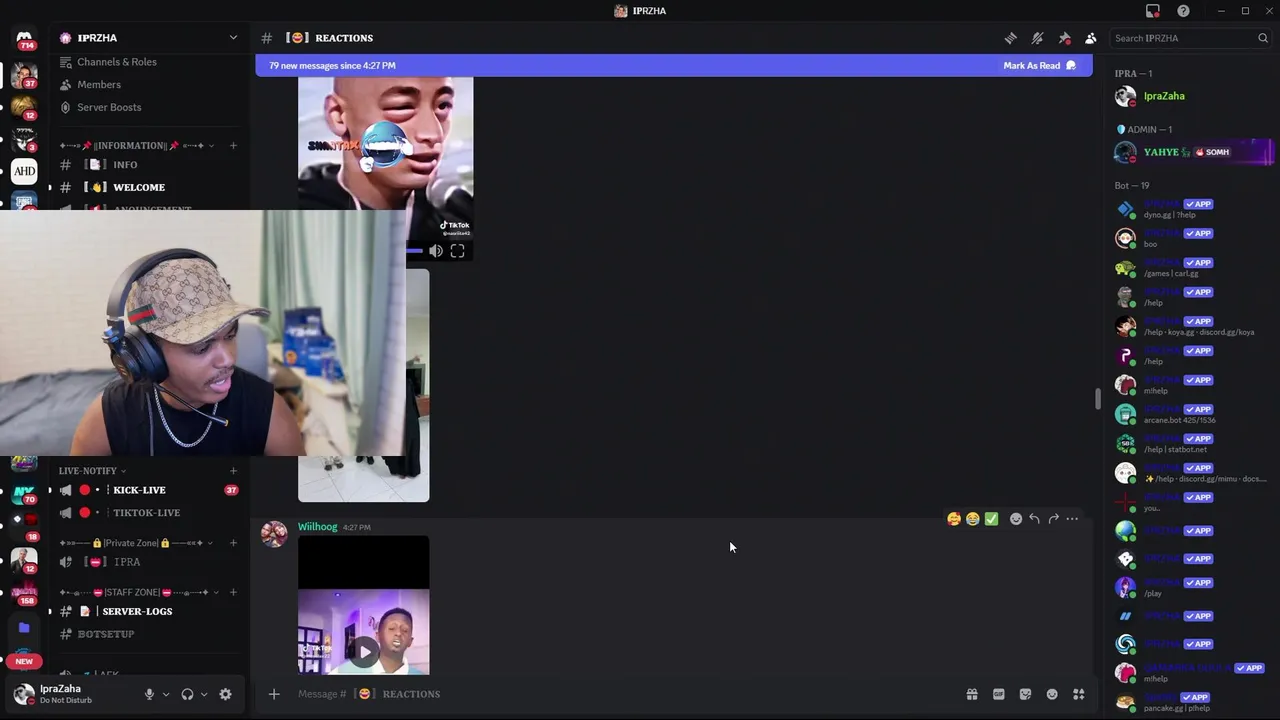
Task: Open Channels & Roles
Action: (117, 62)
